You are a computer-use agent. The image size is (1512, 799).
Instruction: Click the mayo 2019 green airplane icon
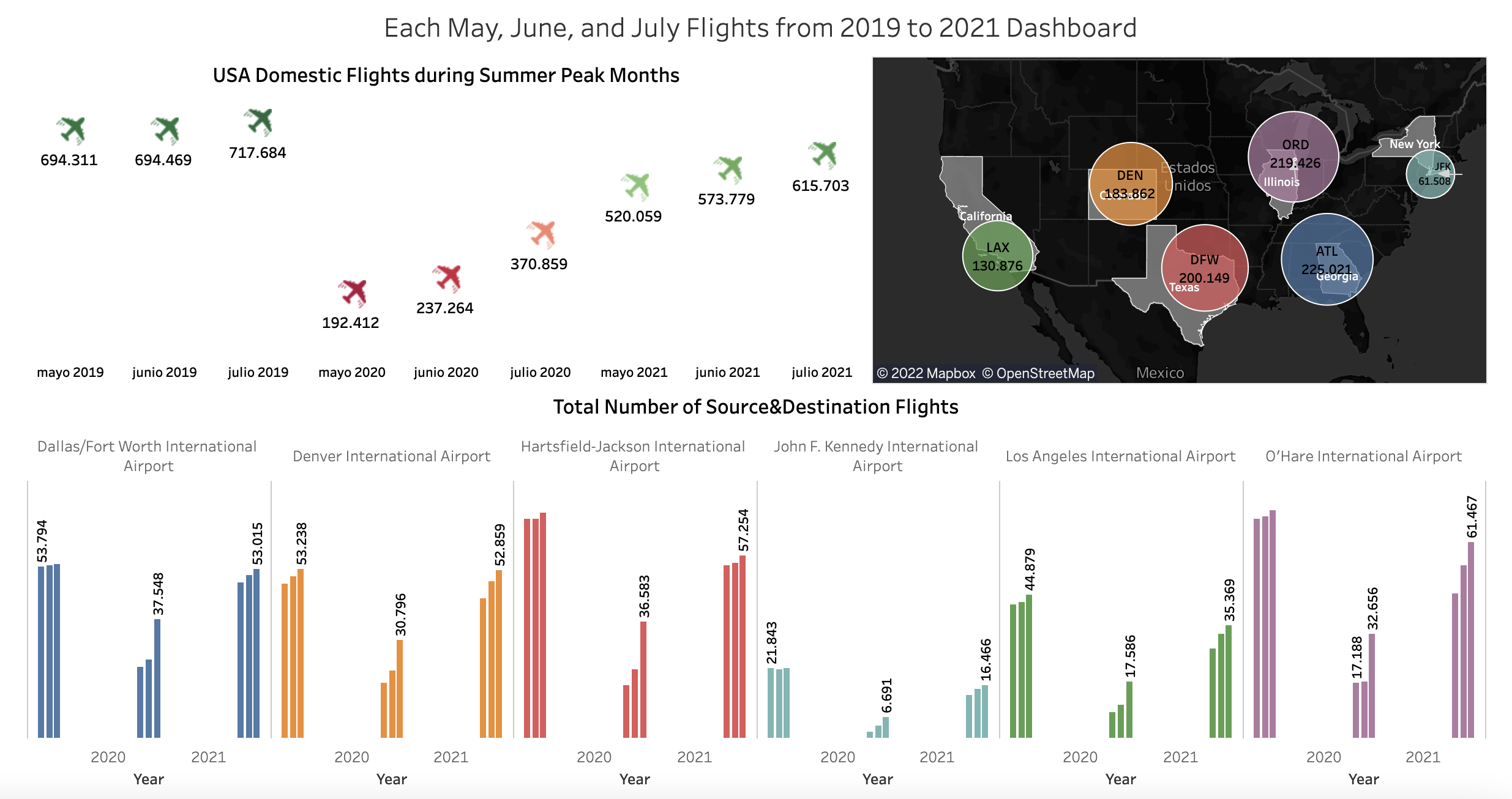coord(71,130)
